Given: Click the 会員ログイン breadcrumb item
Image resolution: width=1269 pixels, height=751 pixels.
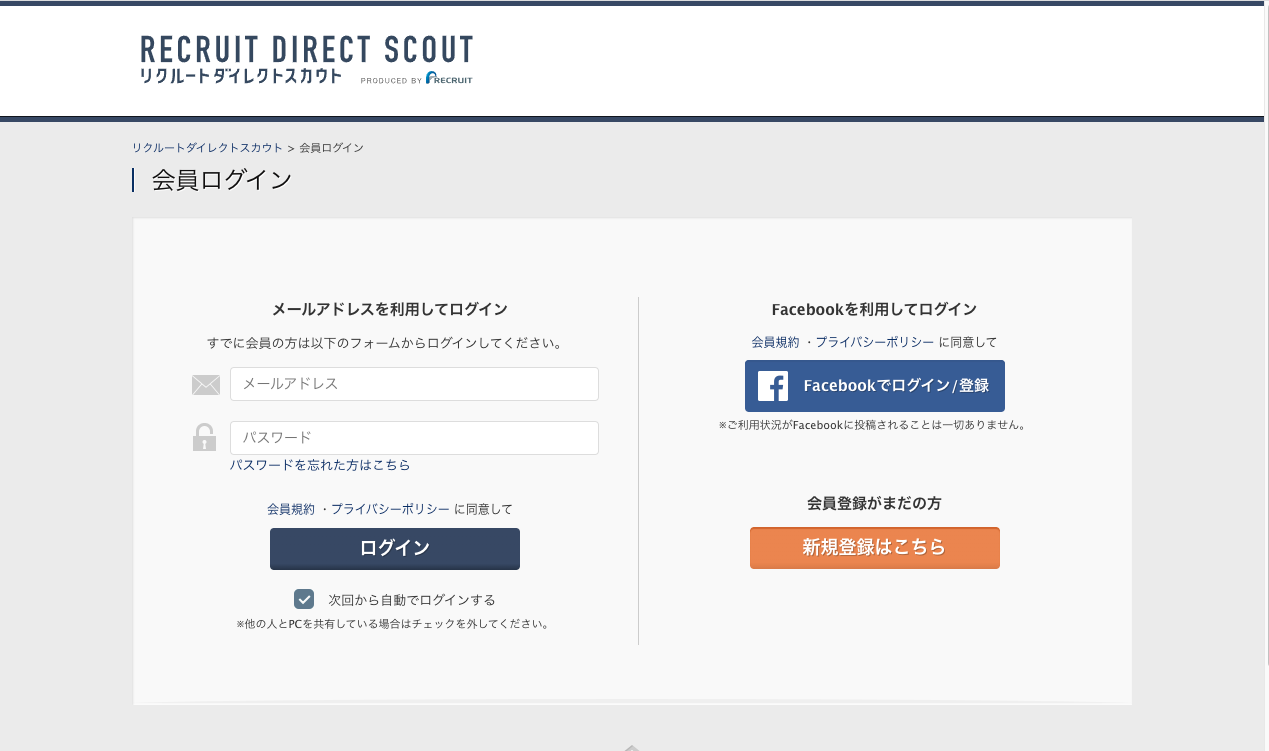Looking at the screenshot, I should [331, 148].
